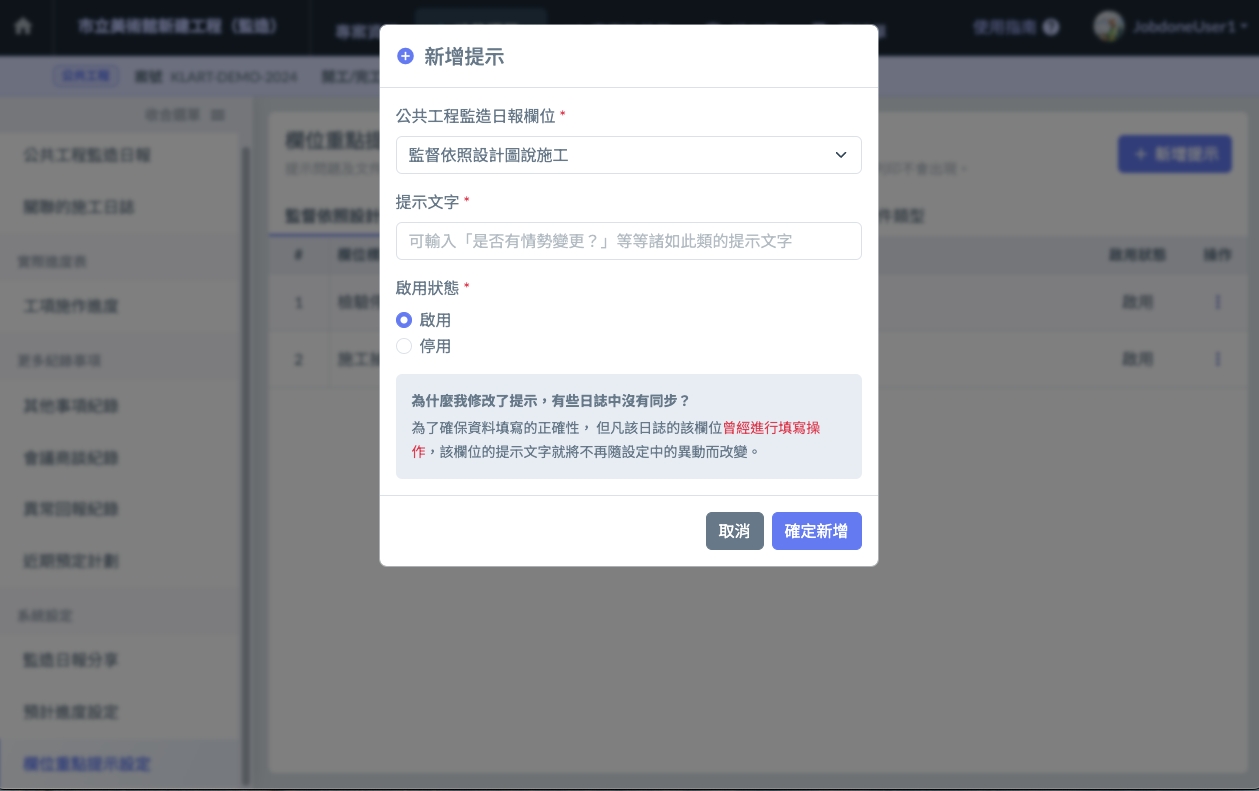1259x791 pixels.
Task: Click the blue 新增提示 button behind the dialog
Action: [x=1174, y=154]
